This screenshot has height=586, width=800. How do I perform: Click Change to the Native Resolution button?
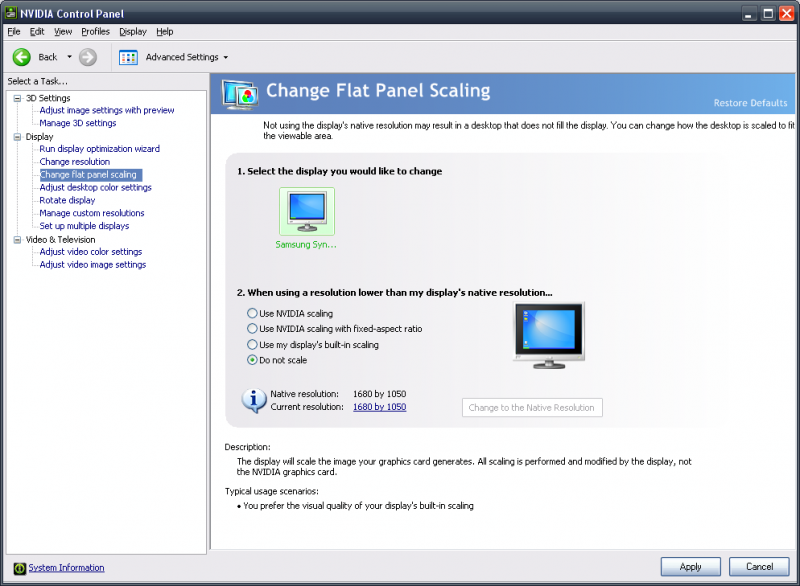point(532,407)
